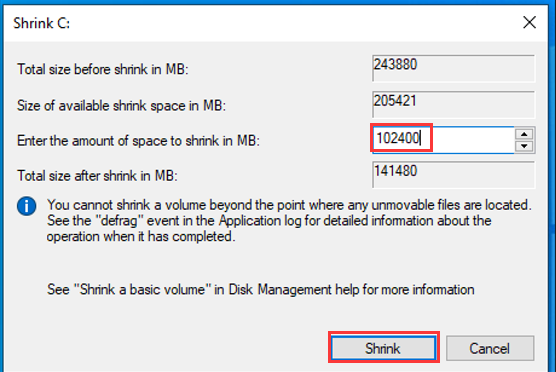Decrease shrink amount with down spinner arrow

click(524, 146)
